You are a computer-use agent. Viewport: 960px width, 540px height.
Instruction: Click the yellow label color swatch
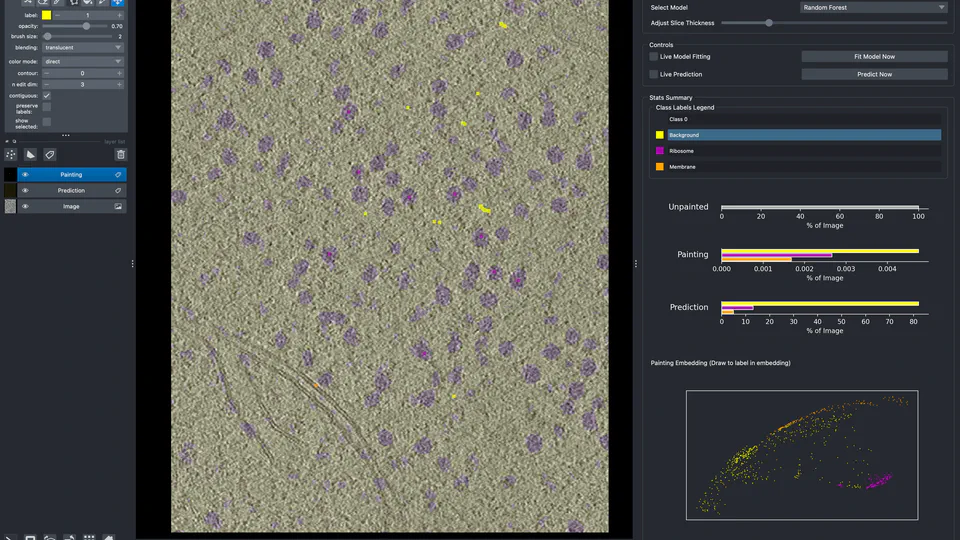coord(47,15)
